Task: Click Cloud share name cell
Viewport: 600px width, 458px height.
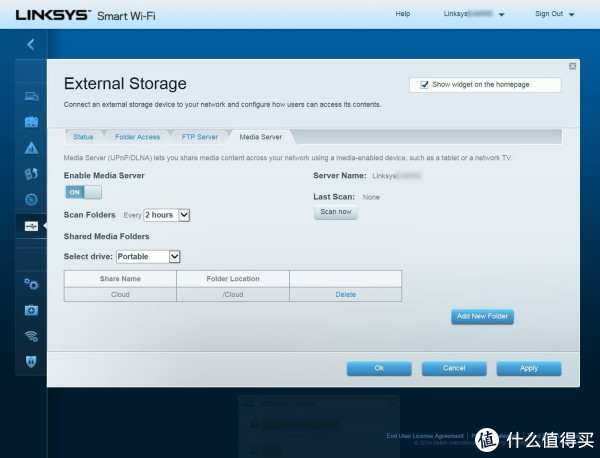Action: 120,295
